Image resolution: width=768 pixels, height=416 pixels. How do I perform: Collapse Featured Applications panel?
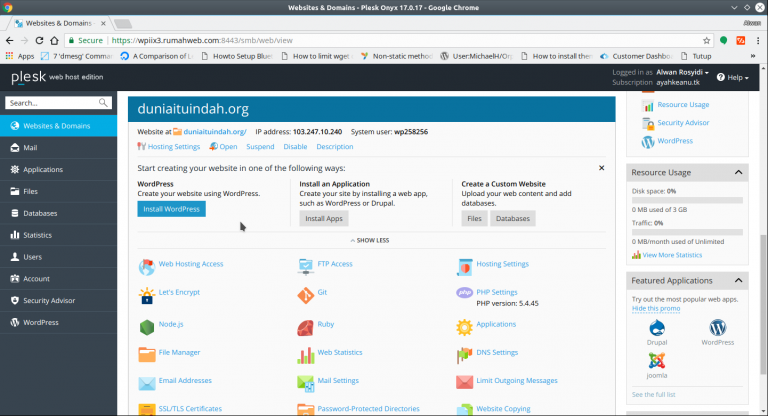tap(738, 280)
